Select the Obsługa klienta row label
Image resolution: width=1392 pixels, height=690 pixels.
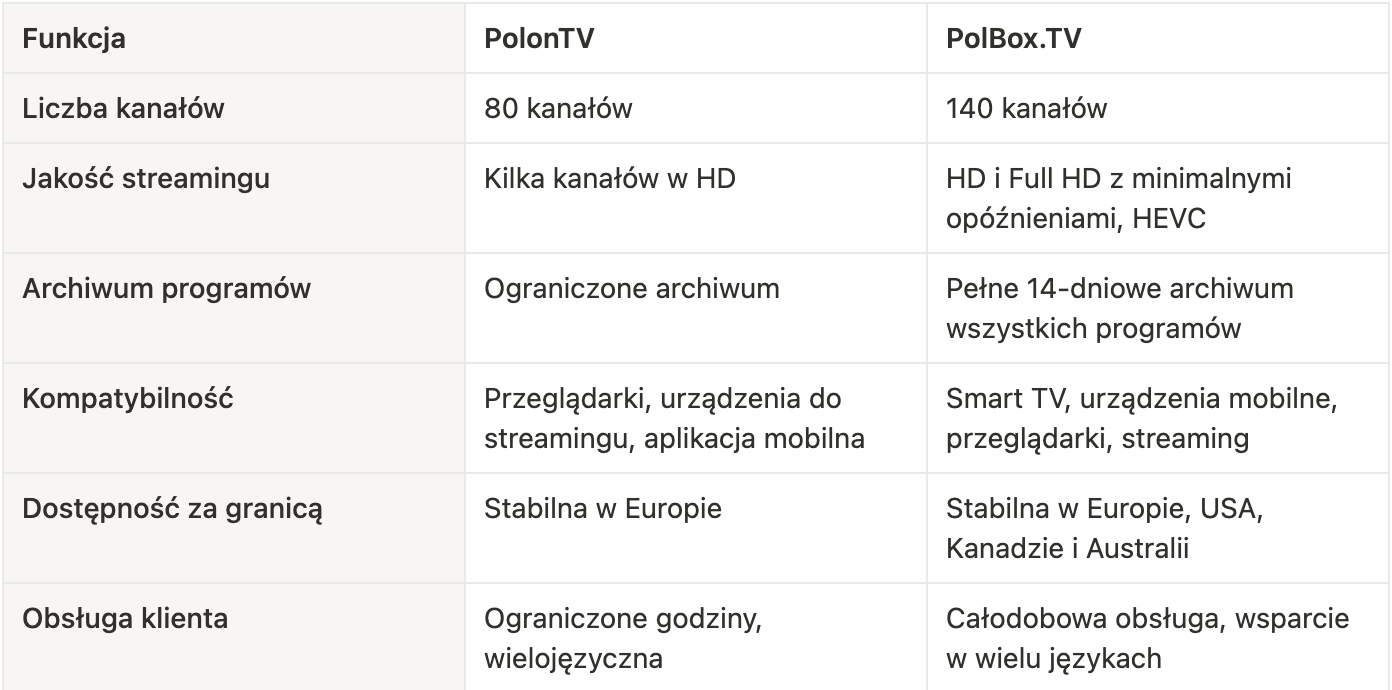125,619
